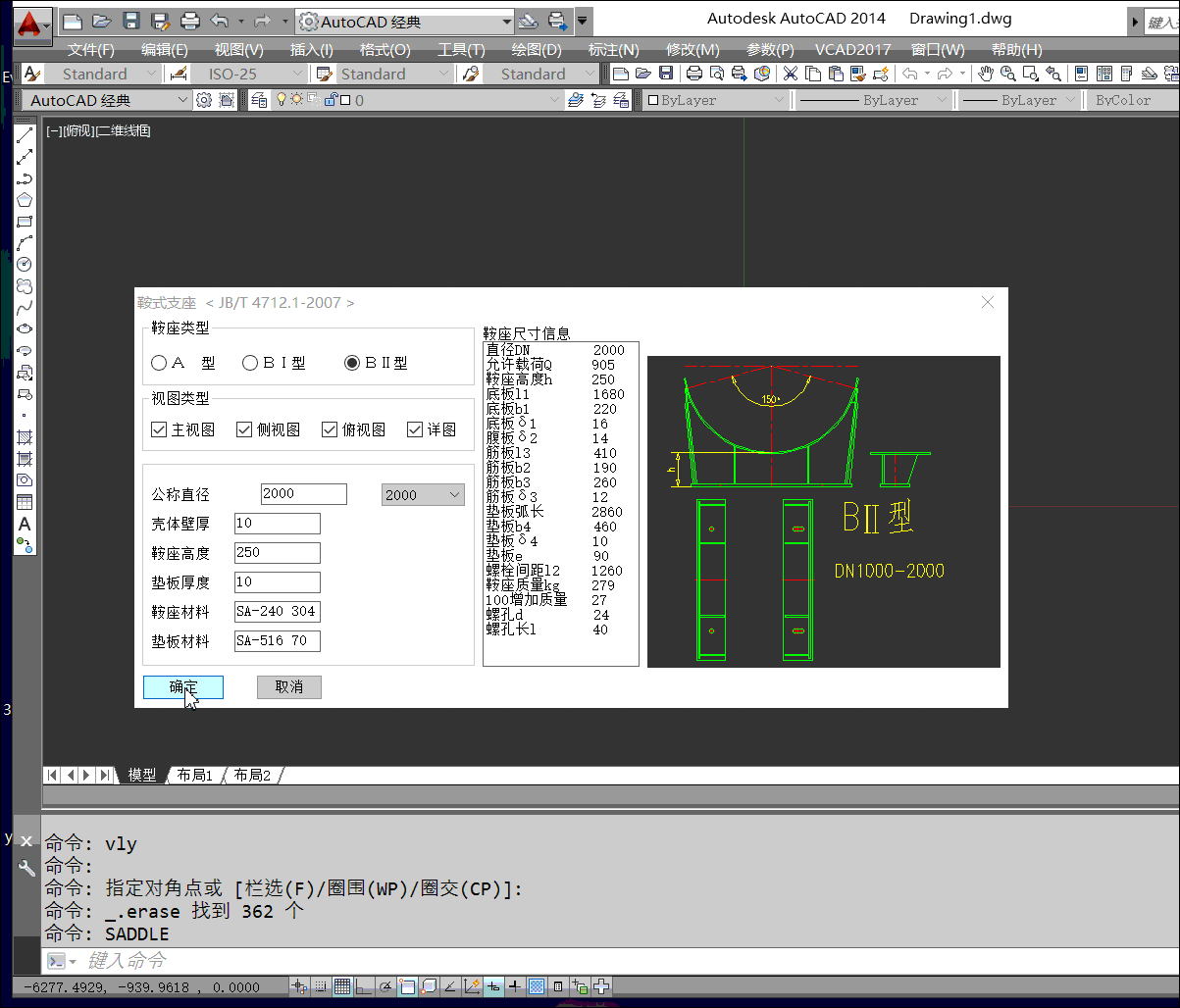This screenshot has width=1180, height=1008.
Task: Close the 鞍式支座 dialog
Action: coord(988,302)
